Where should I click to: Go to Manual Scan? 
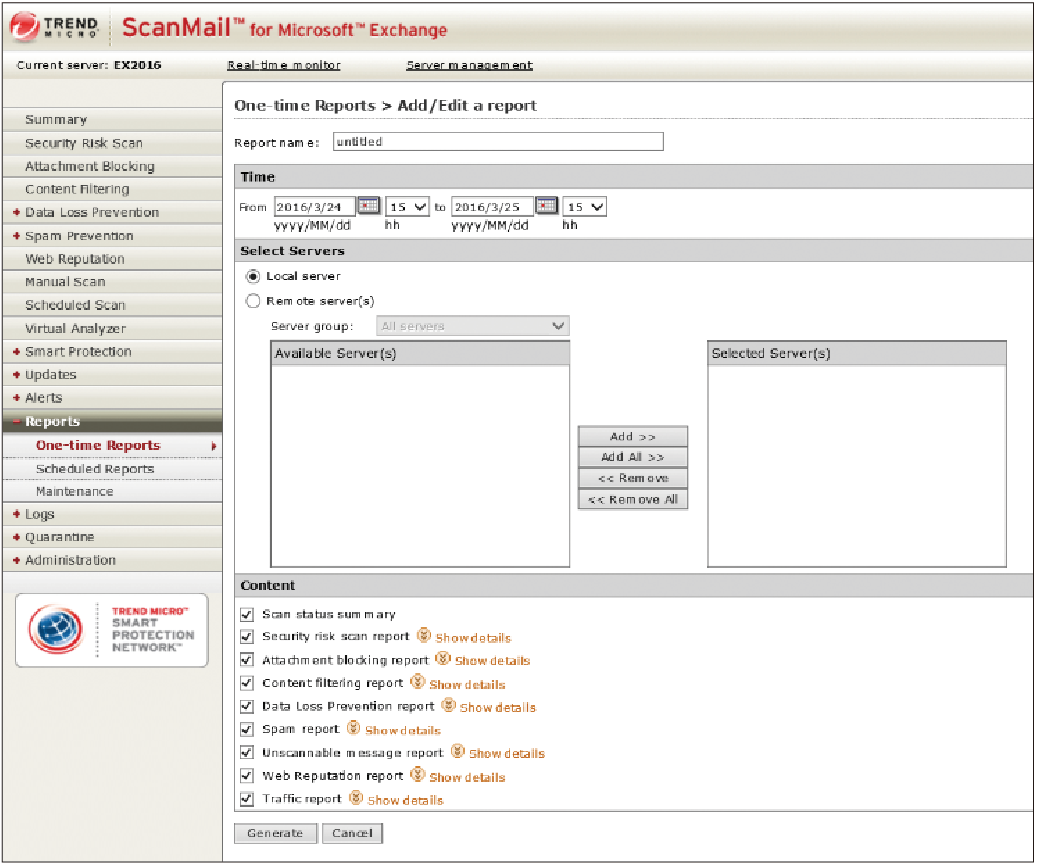pos(65,282)
